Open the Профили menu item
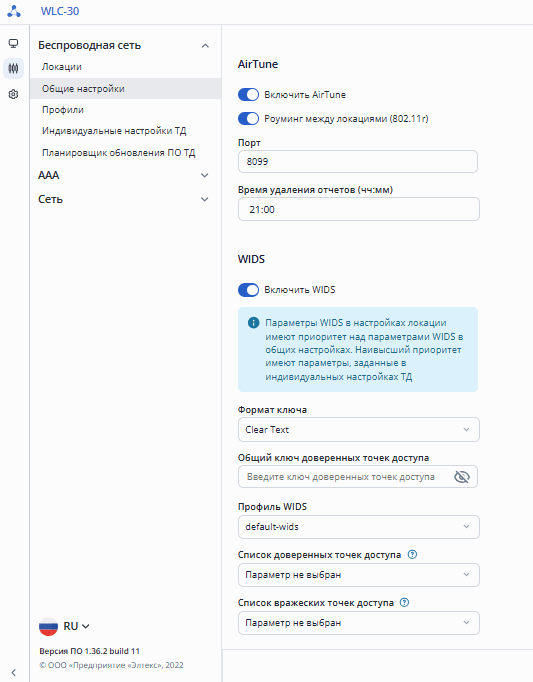This screenshot has width=533, height=682. point(63,110)
